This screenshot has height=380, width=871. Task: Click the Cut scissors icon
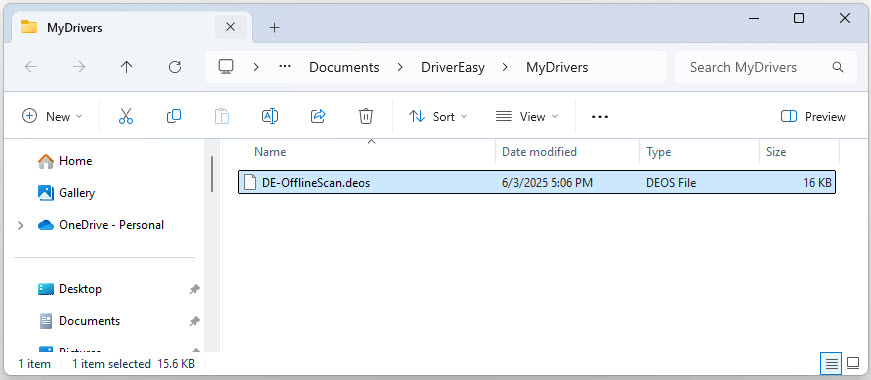126,116
